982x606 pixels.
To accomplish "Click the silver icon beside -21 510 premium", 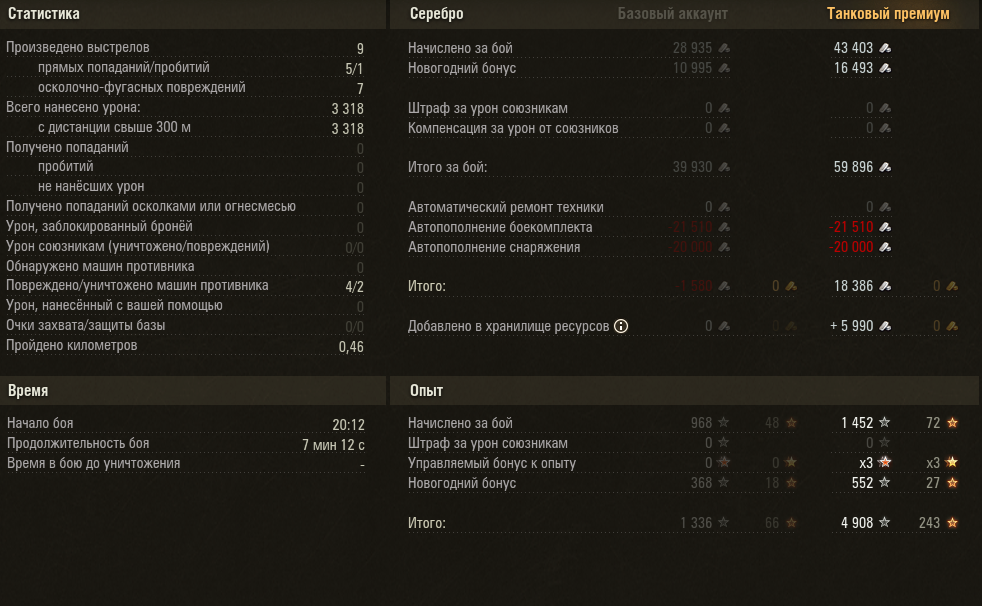I will click(885, 227).
